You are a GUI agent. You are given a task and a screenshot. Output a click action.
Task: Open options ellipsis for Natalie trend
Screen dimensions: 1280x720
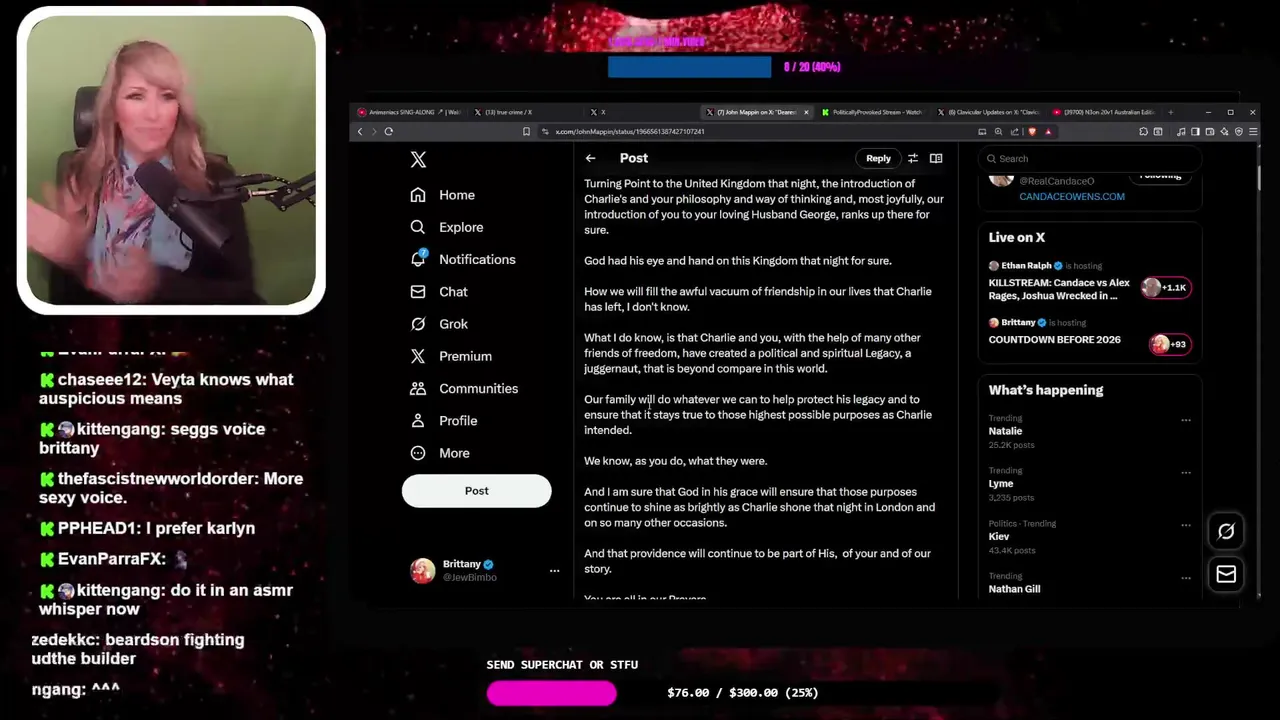click(x=1186, y=420)
